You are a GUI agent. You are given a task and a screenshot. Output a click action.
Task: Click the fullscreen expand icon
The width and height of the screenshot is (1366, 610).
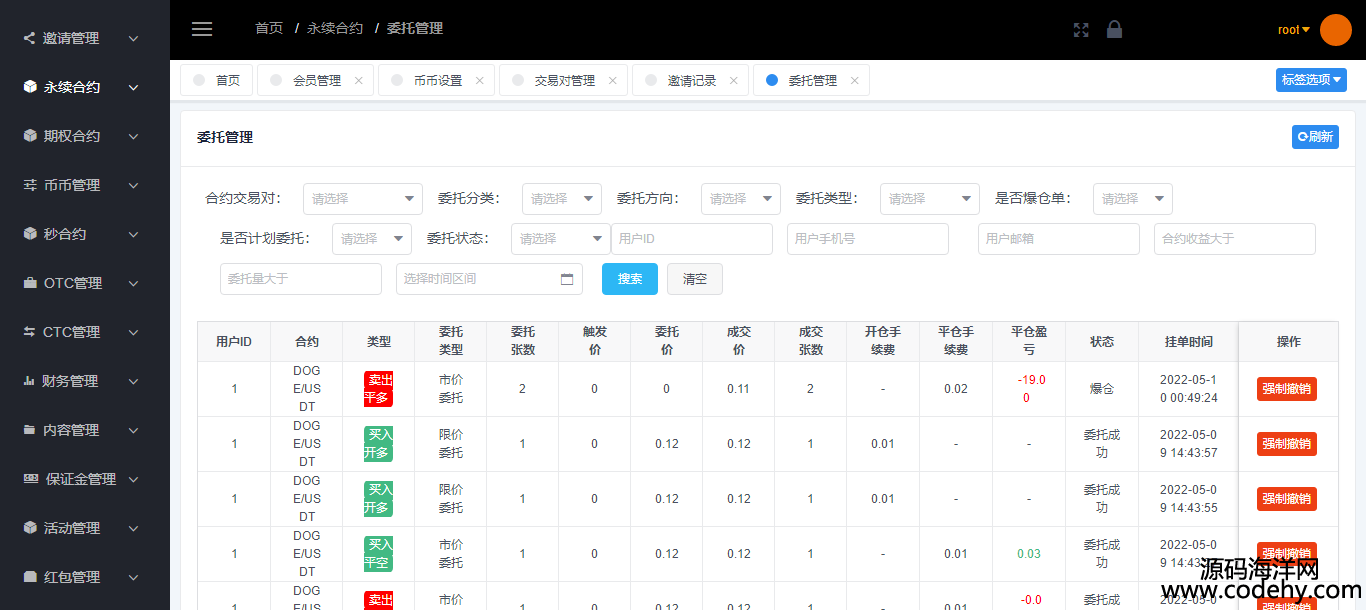[1081, 30]
